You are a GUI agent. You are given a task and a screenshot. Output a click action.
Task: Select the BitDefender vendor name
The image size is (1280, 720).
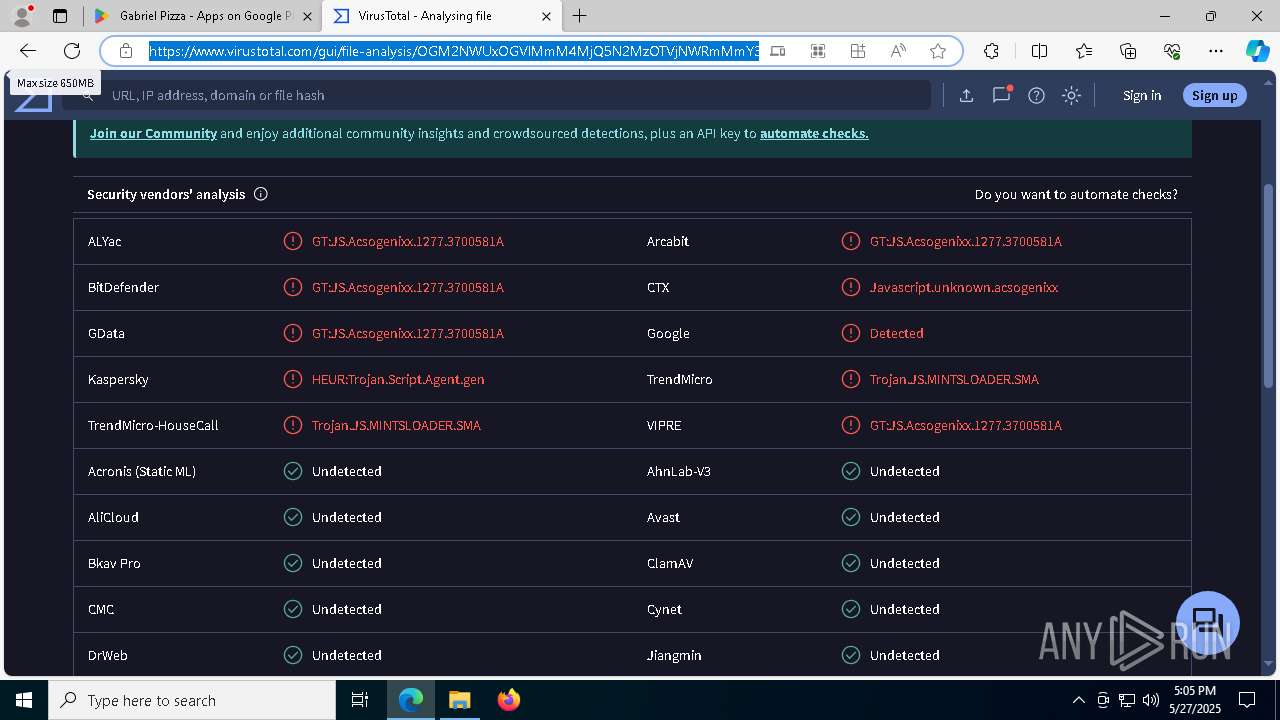[x=123, y=287]
